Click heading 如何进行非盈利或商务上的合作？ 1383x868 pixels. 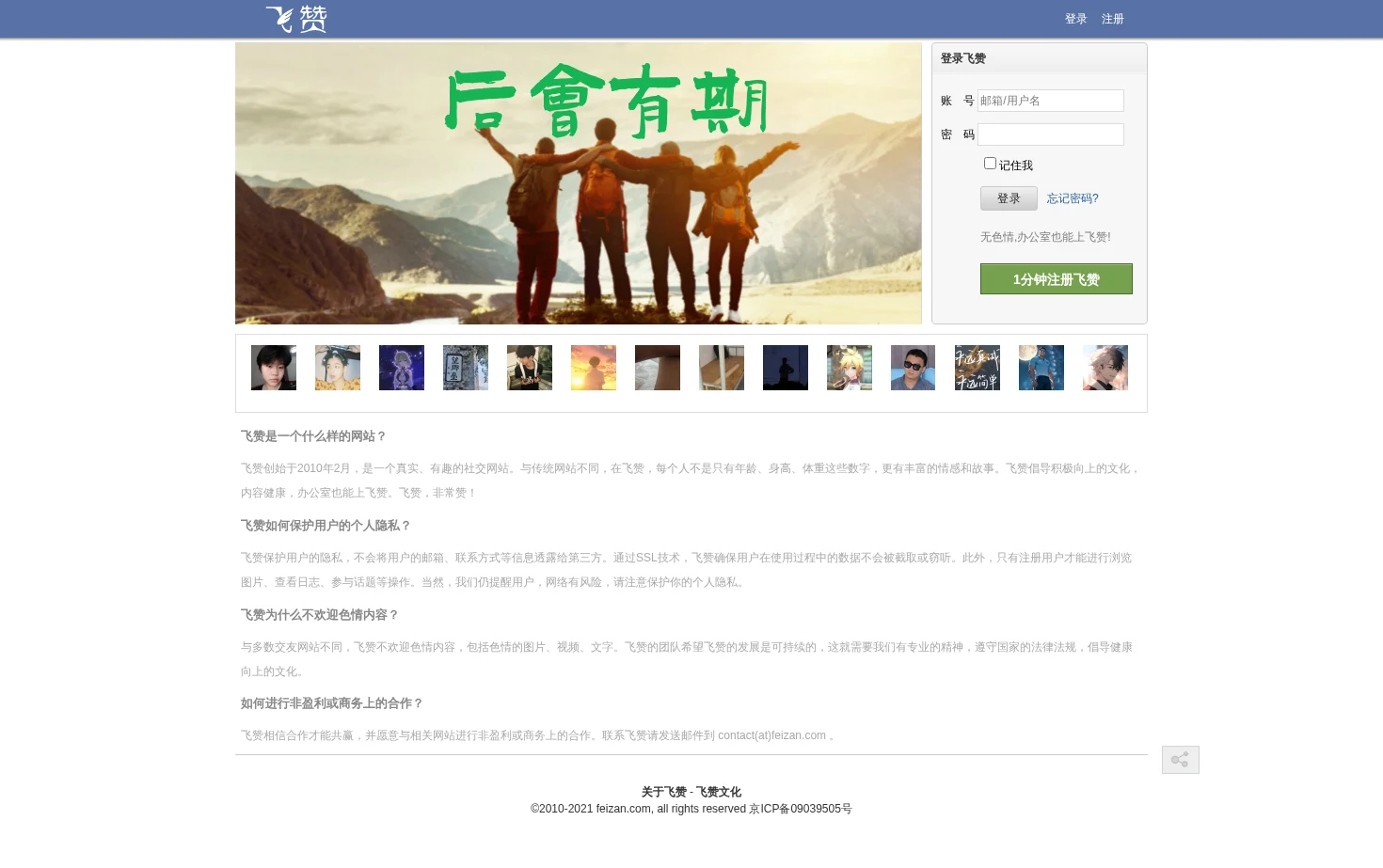click(332, 703)
